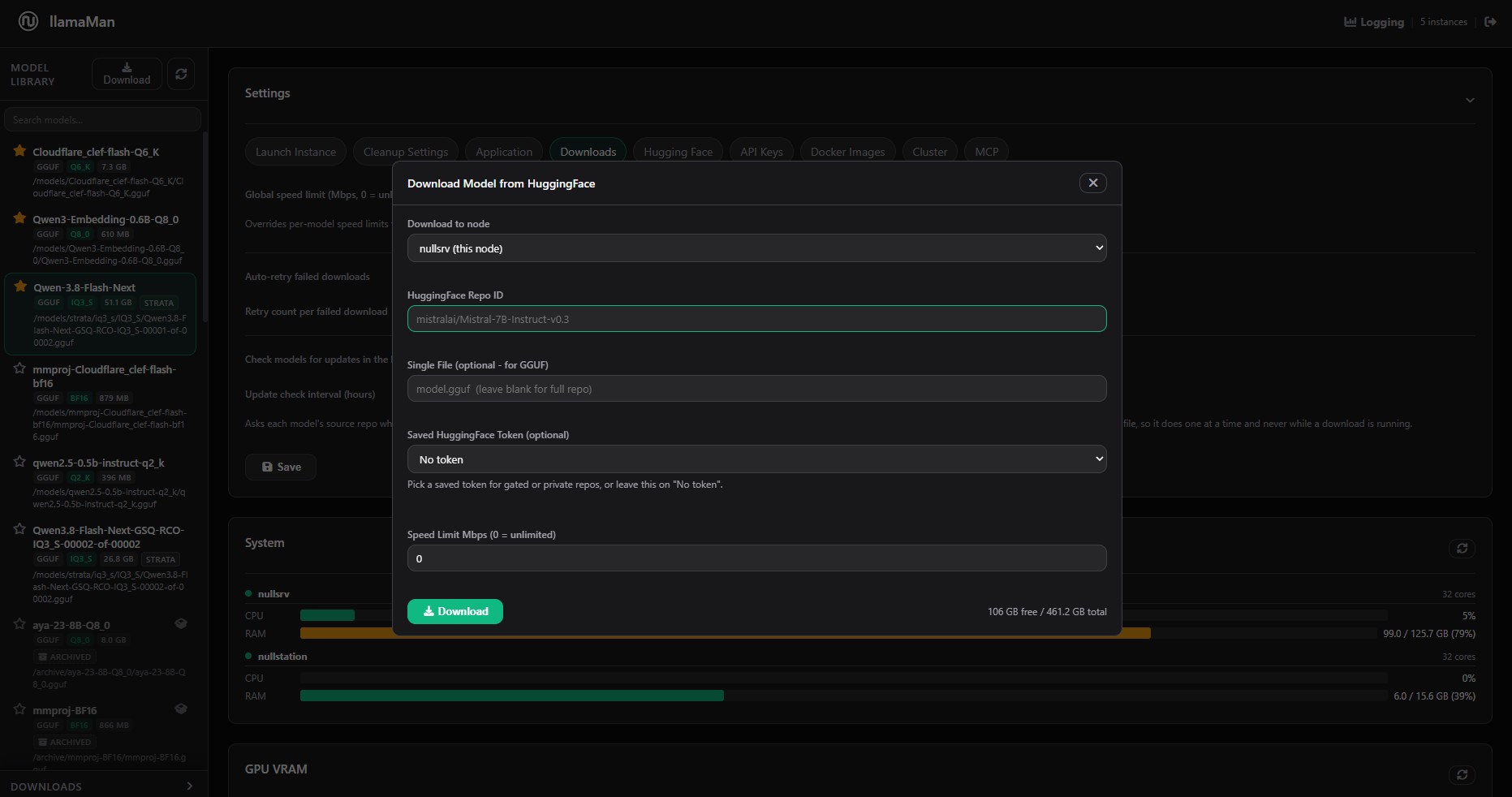Open the Logging page

[1374, 22]
